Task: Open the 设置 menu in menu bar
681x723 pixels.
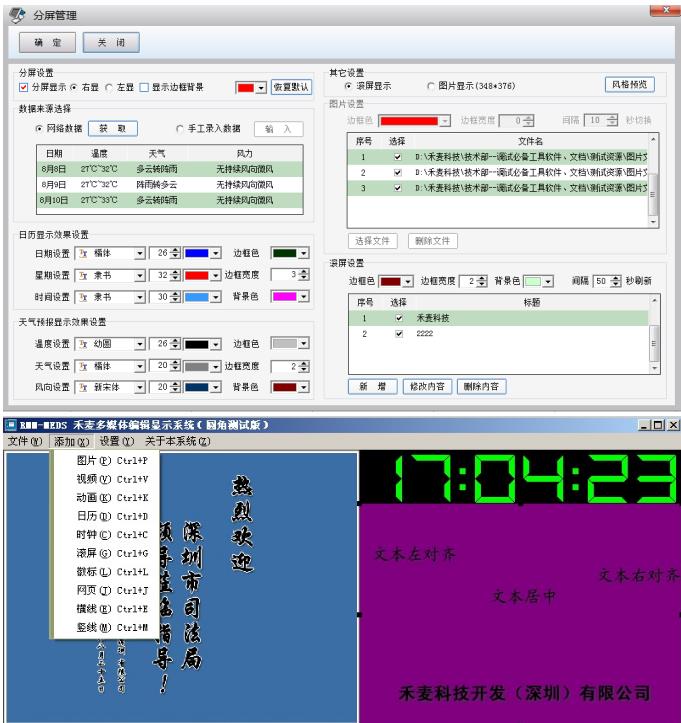Action: (x=116, y=441)
